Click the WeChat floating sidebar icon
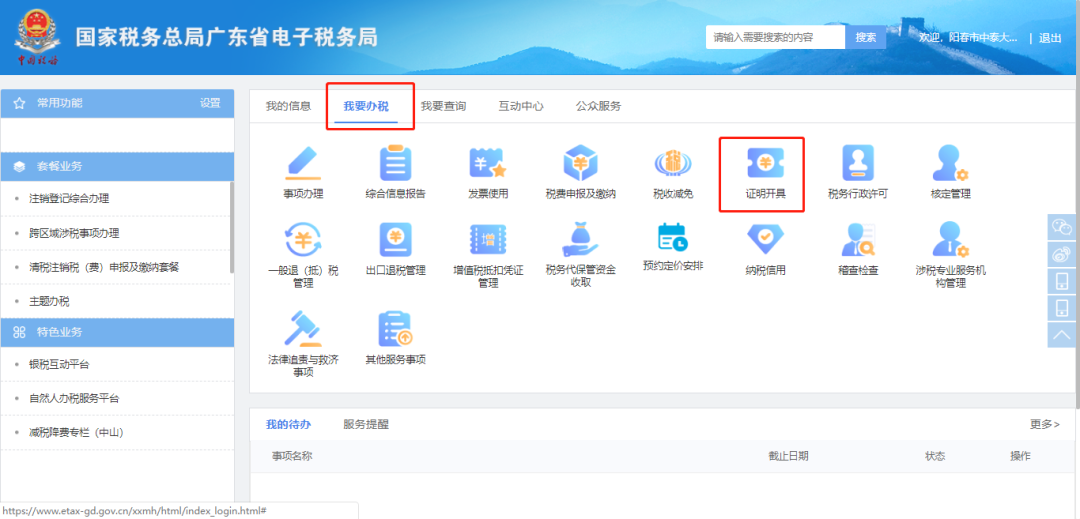This screenshot has width=1080, height=519. (x=1061, y=226)
